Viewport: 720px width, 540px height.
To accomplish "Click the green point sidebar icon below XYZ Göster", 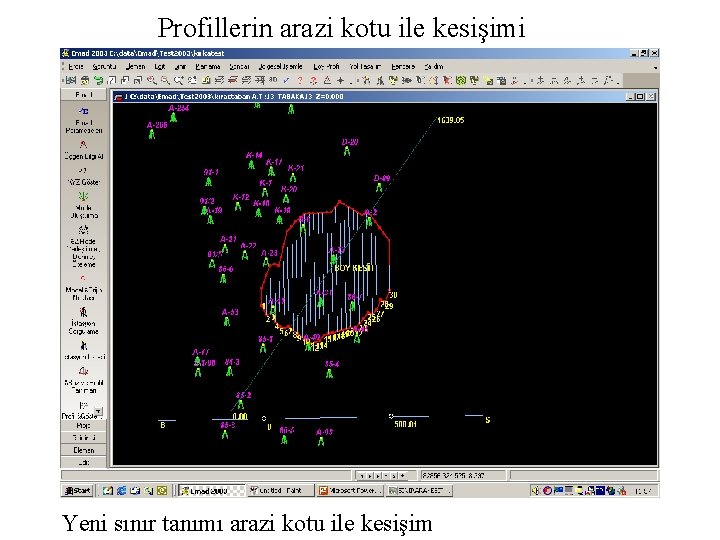I will click(83, 197).
